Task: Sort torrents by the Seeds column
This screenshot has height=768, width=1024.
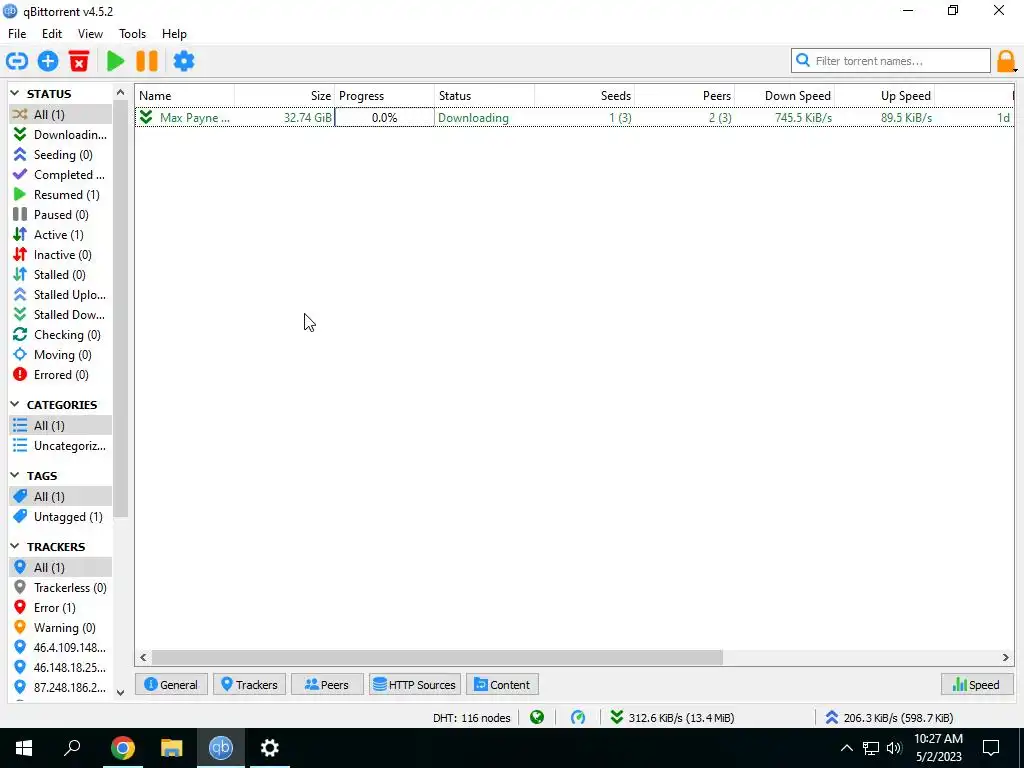Action: [584, 96]
